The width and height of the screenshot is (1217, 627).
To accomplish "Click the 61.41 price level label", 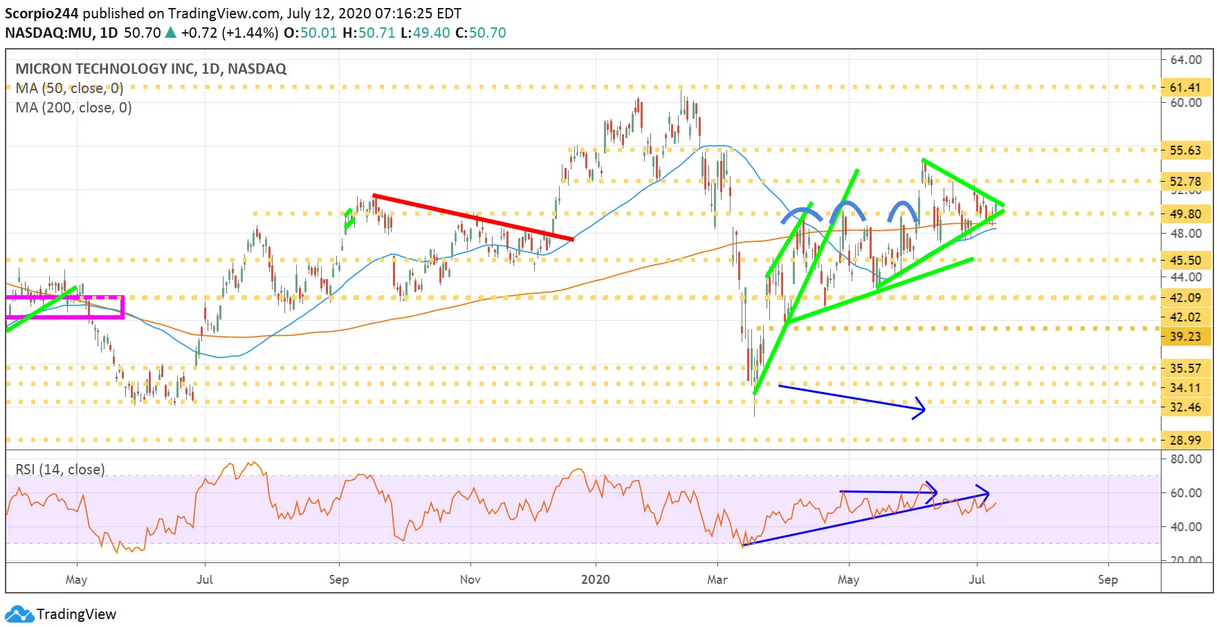I will pyautogui.click(x=1186, y=87).
